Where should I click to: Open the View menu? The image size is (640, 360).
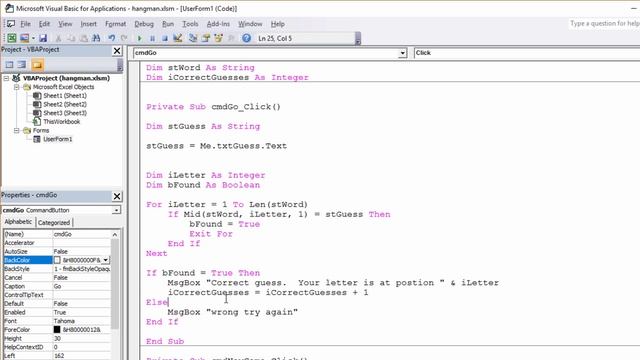pos(65,24)
